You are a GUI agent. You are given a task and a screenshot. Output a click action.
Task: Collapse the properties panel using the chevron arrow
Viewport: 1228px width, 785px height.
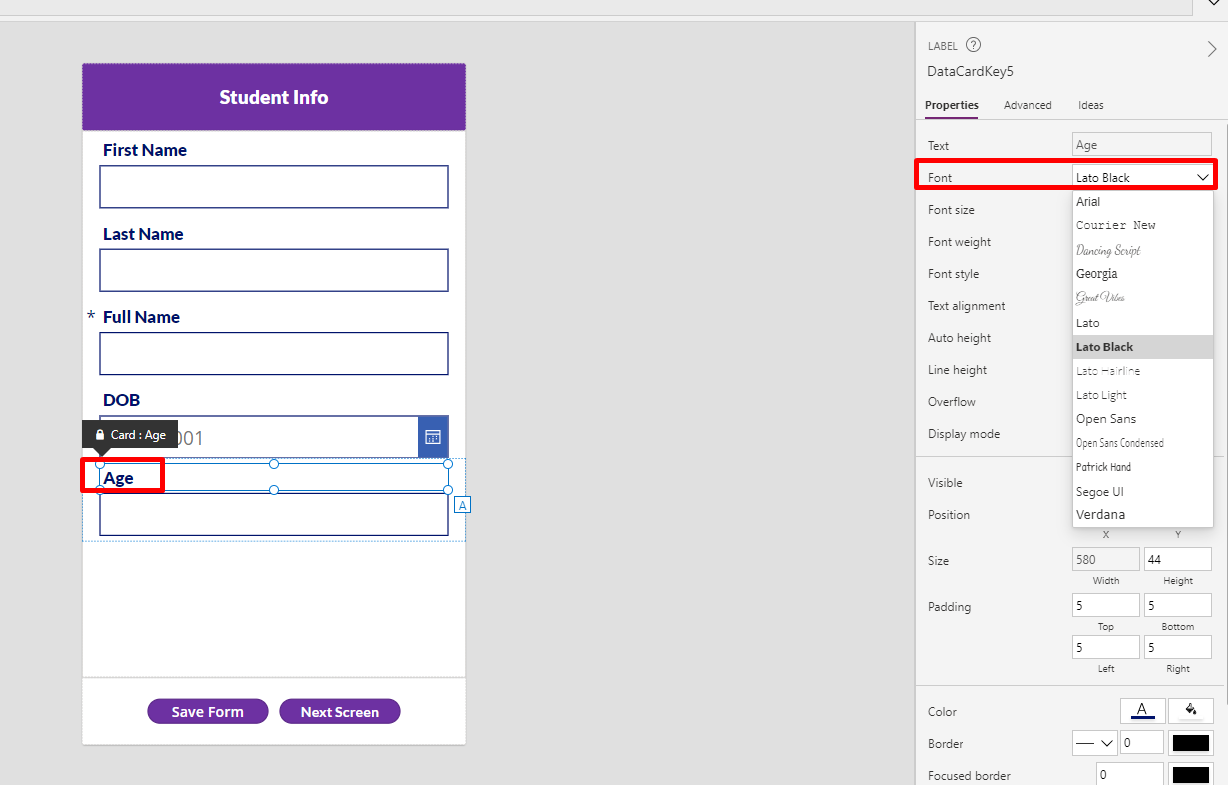[x=1212, y=49]
